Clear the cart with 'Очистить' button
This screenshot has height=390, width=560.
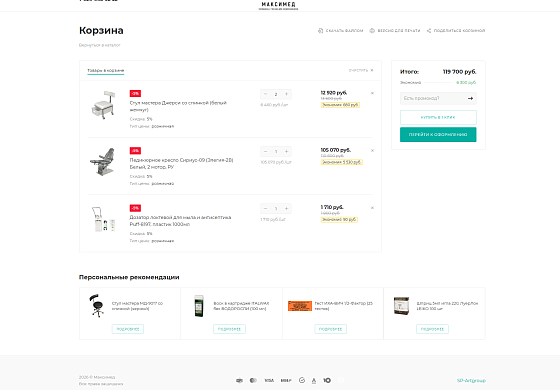coord(361,70)
